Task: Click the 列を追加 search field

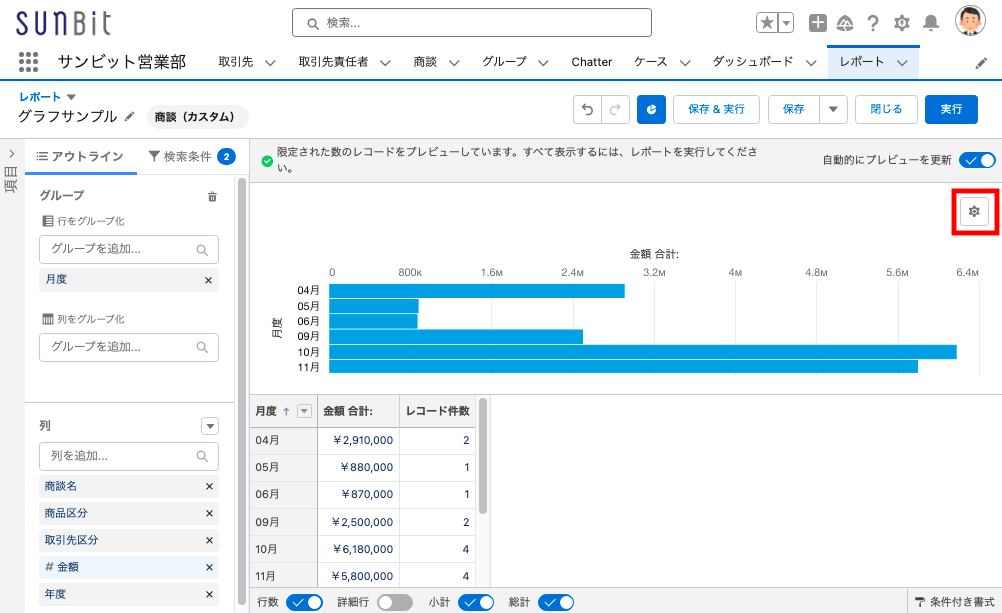Action: [128, 456]
